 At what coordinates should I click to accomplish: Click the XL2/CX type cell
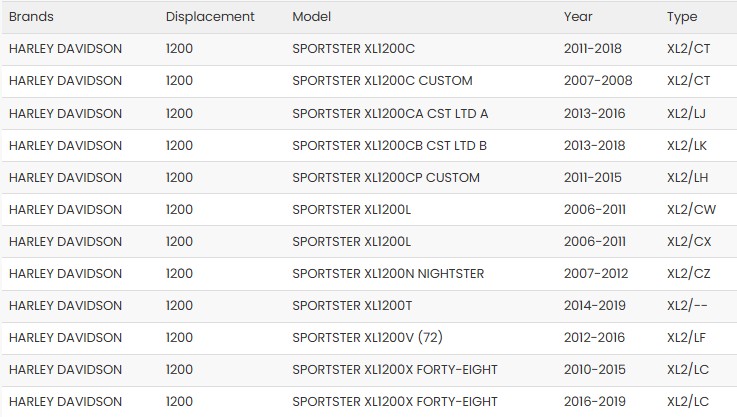click(691, 242)
